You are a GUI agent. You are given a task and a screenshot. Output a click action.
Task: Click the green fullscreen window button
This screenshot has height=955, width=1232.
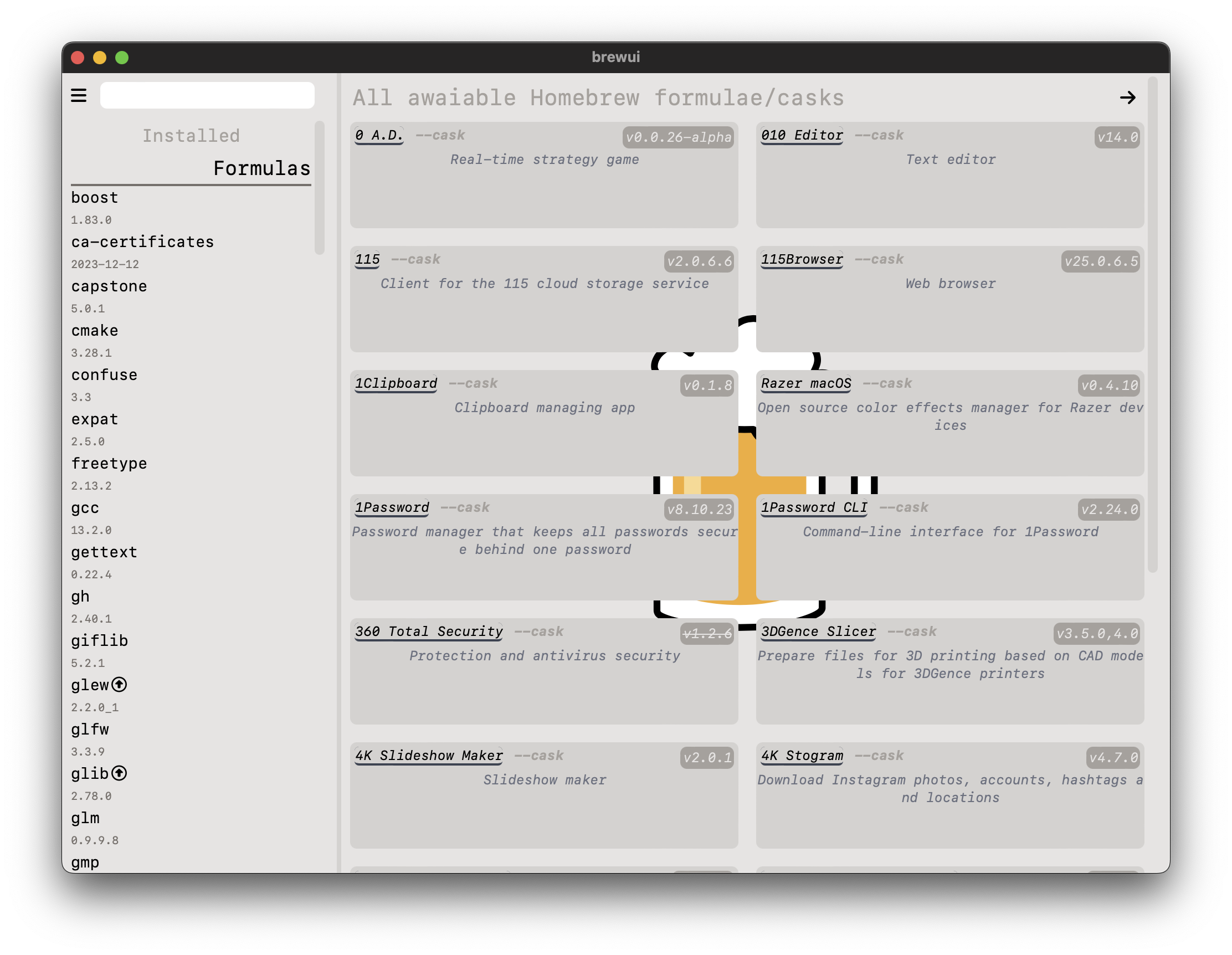click(122, 58)
